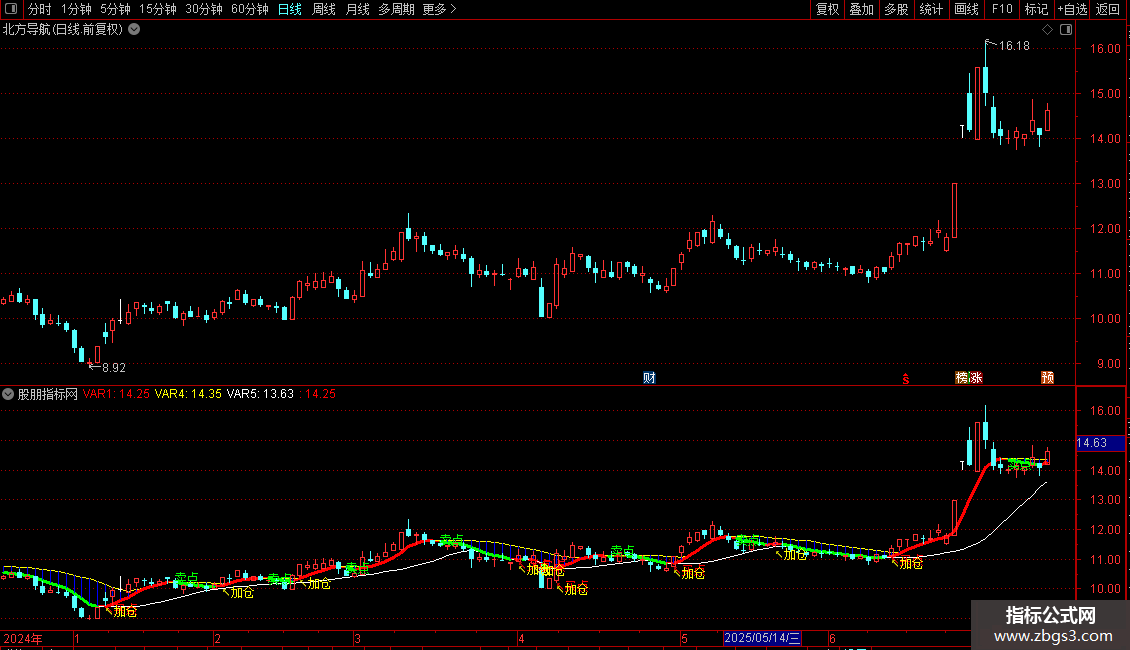Open the 股朋指标网 indicator dropdown circle icon
Viewport: 1130px width, 650px height.
point(8,394)
